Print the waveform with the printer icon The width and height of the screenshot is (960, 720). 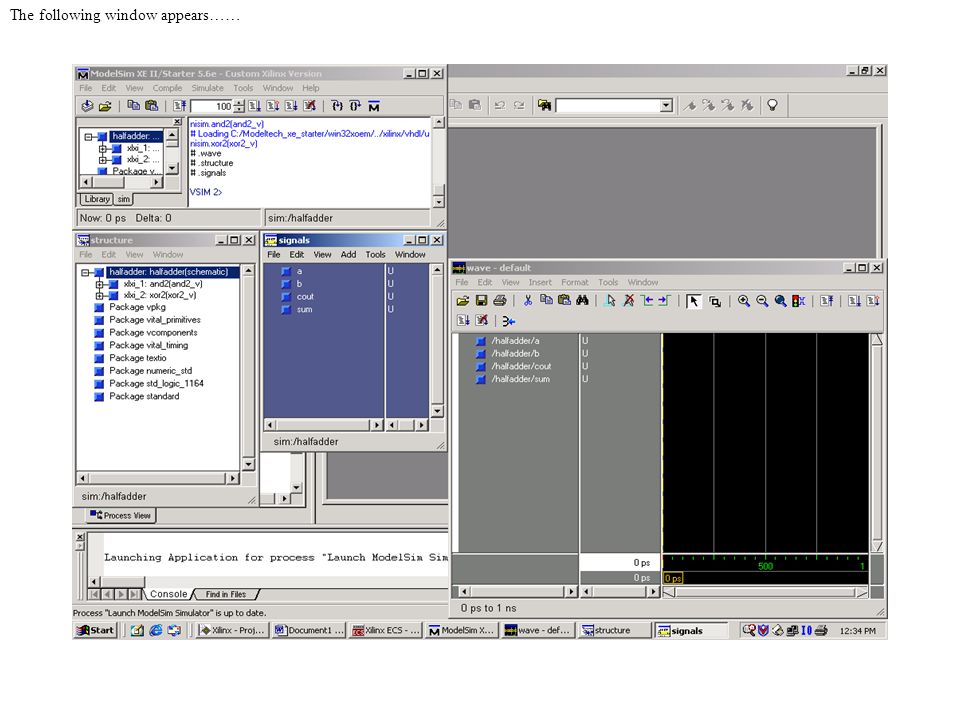(500, 301)
